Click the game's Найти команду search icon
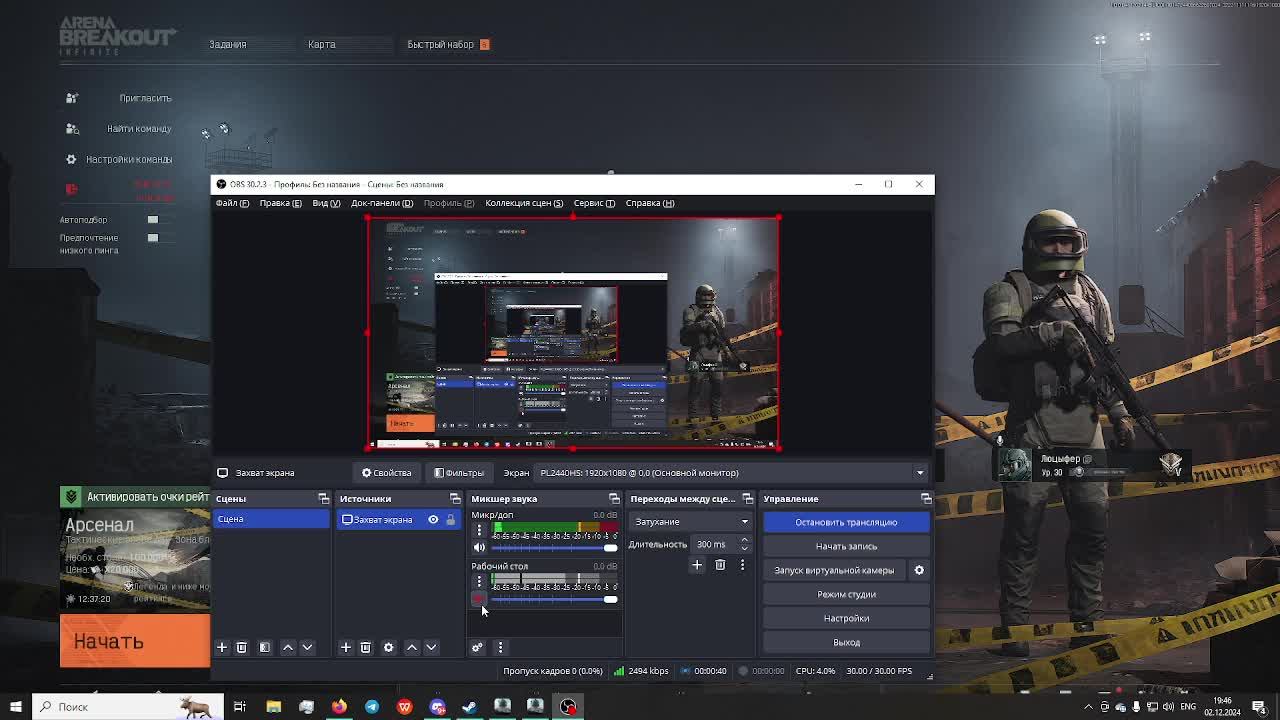 [72, 128]
